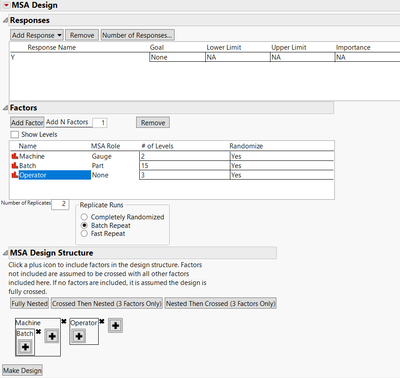400x378 pixels.
Task: Select the Completely Randomized radio option
Action: point(84,217)
